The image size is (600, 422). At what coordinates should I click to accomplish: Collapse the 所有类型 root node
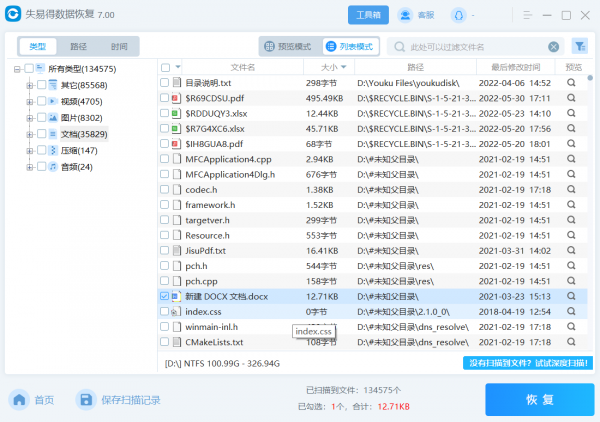tap(17, 69)
